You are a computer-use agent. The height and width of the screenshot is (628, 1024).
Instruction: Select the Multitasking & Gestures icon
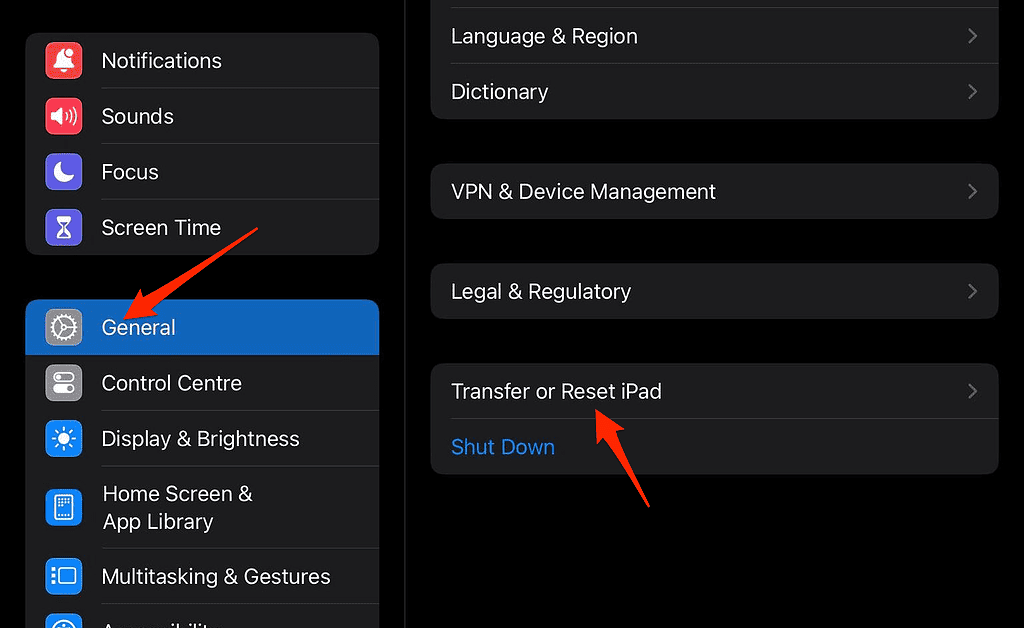tap(63, 576)
